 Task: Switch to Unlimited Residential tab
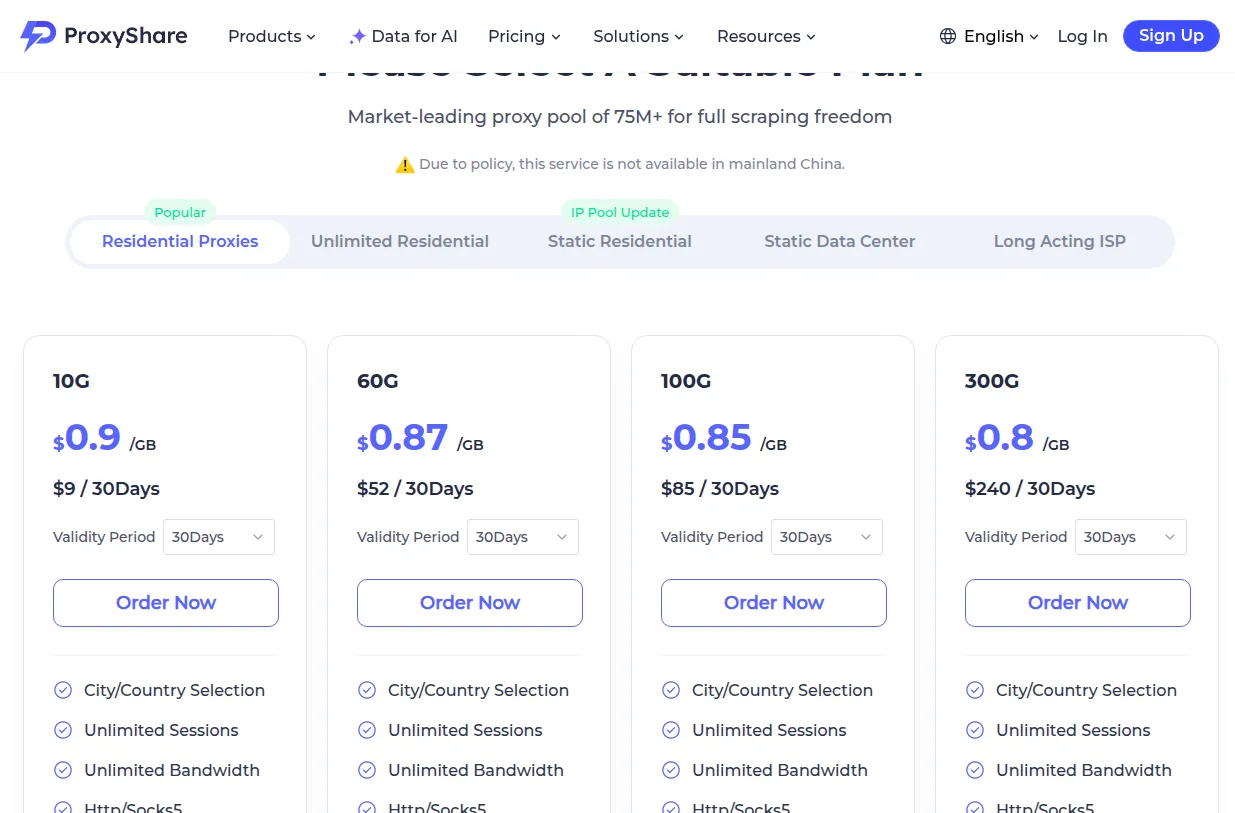click(x=400, y=242)
